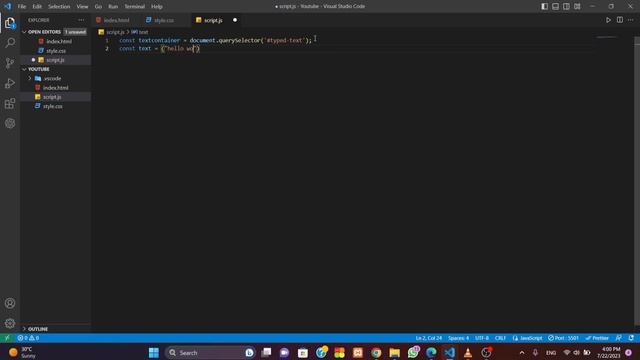Open editor More Actions ellipsis

coord(631,20)
